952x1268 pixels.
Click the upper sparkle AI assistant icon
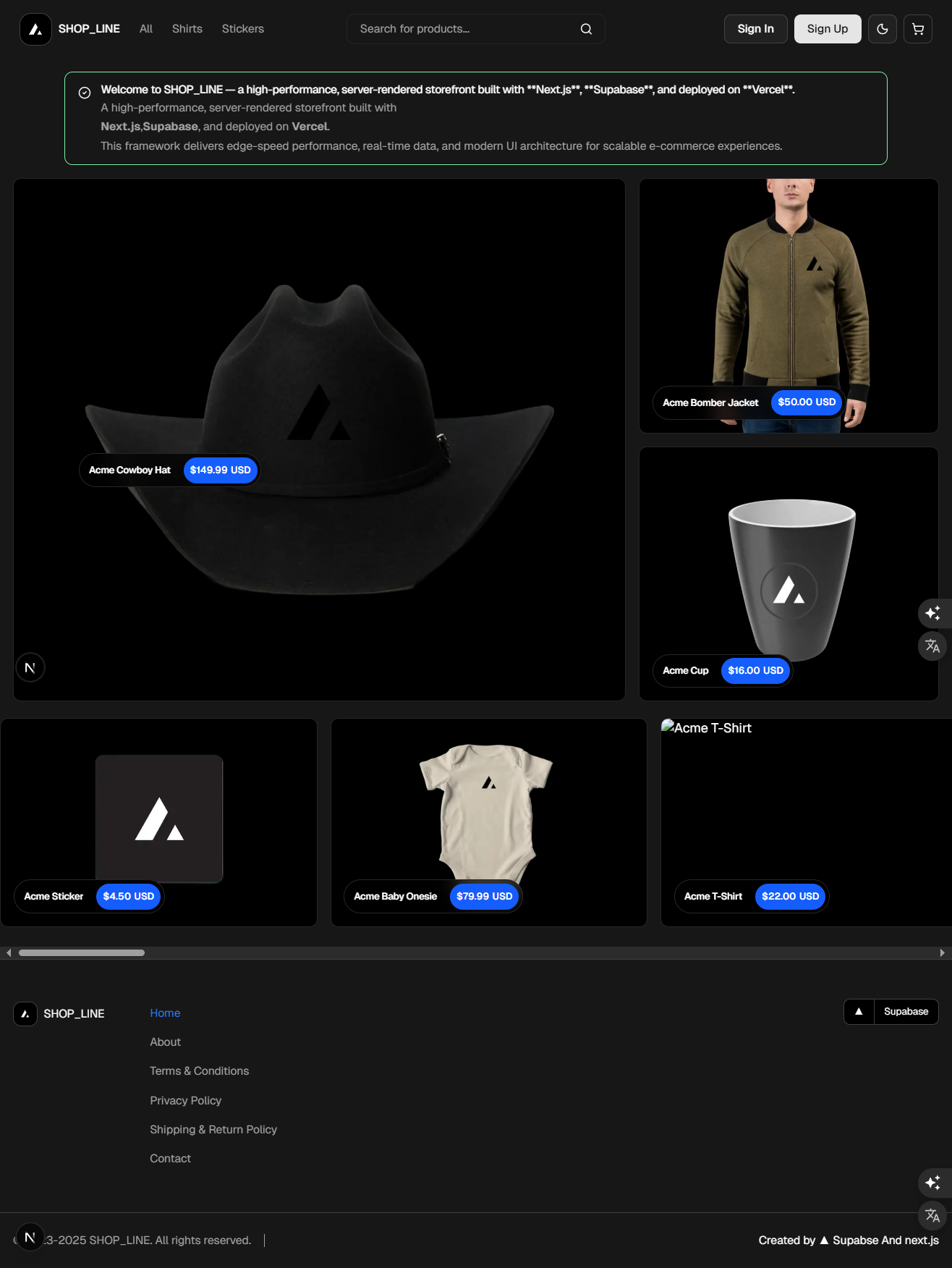pyautogui.click(x=932, y=613)
